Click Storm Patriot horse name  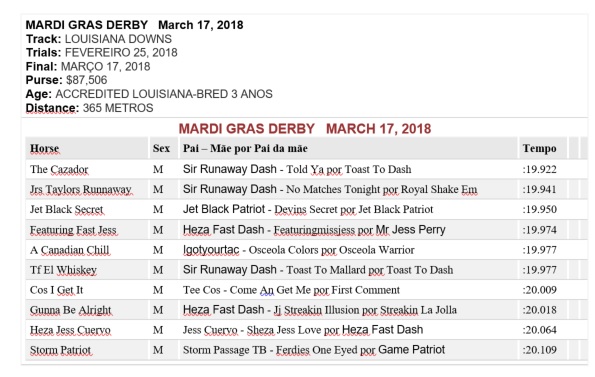click(60, 350)
